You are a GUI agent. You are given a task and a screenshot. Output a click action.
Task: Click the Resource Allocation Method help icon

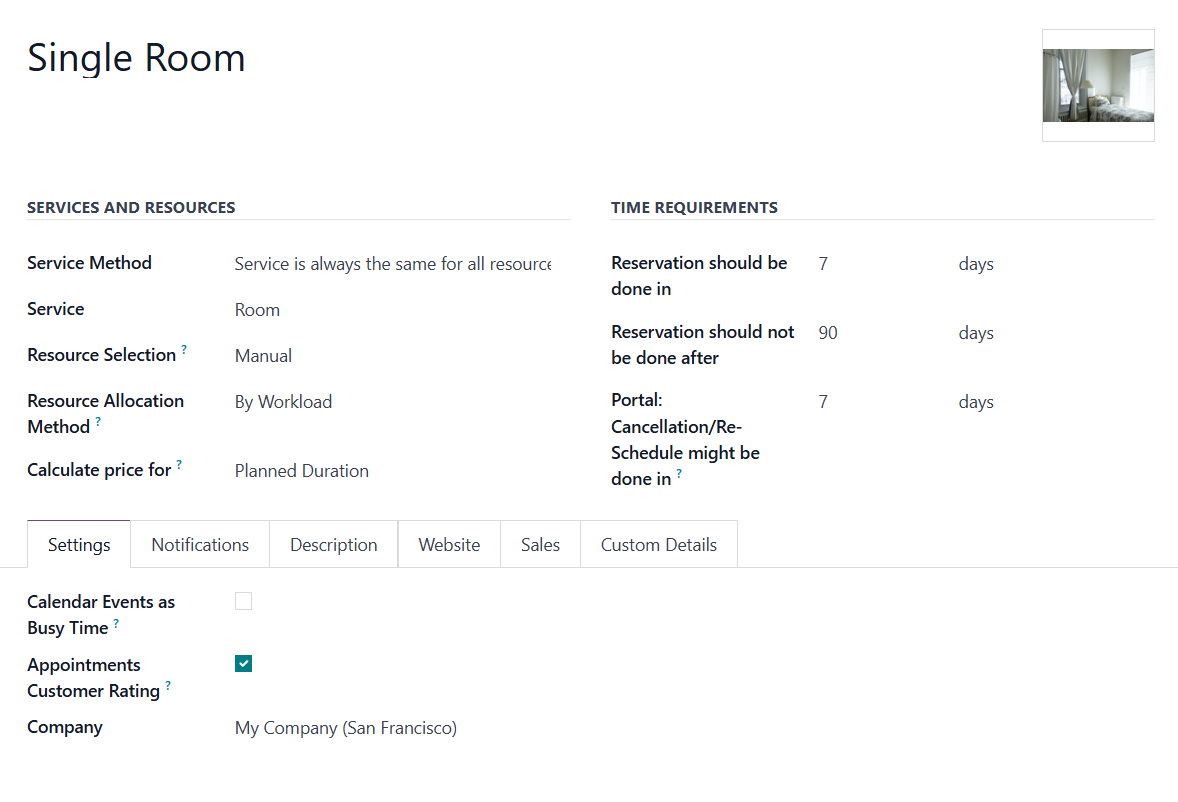tap(98, 421)
